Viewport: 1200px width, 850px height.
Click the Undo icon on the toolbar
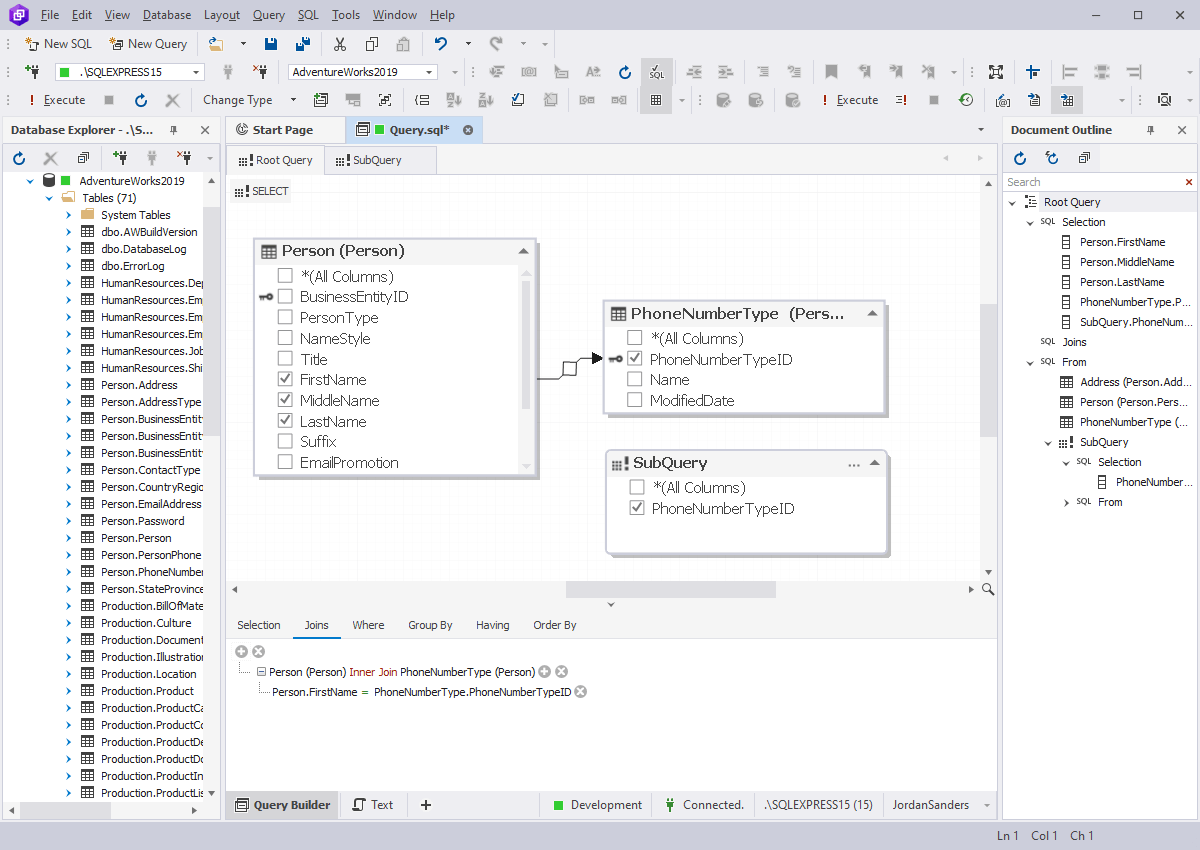click(x=441, y=44)
